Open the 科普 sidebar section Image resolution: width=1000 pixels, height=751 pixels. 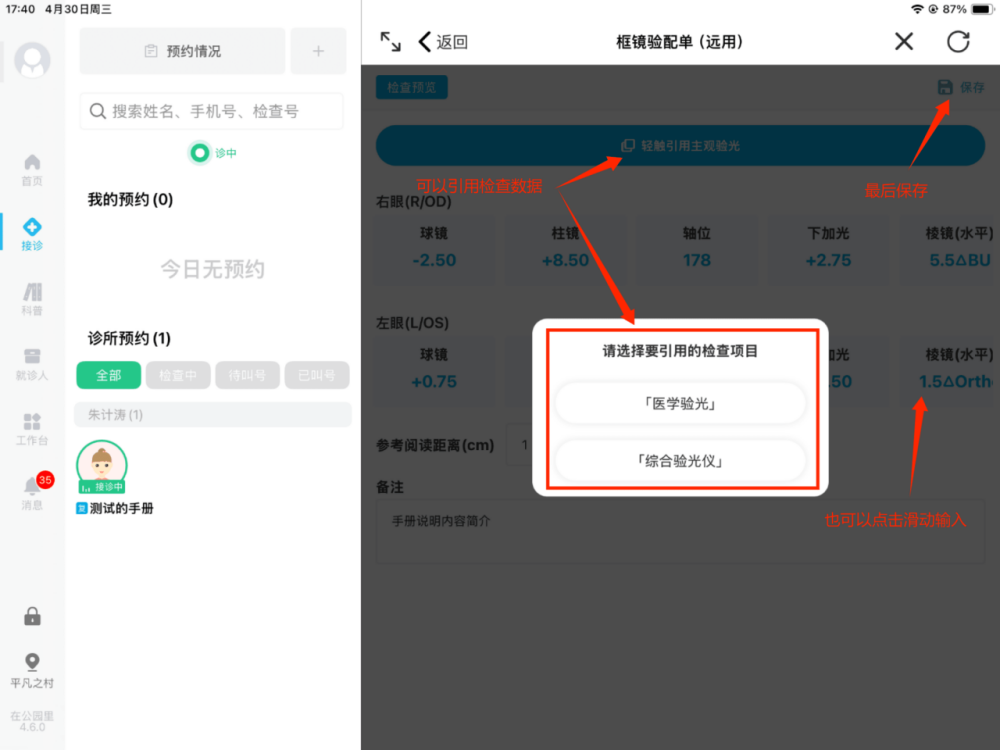tap(32, 298)
